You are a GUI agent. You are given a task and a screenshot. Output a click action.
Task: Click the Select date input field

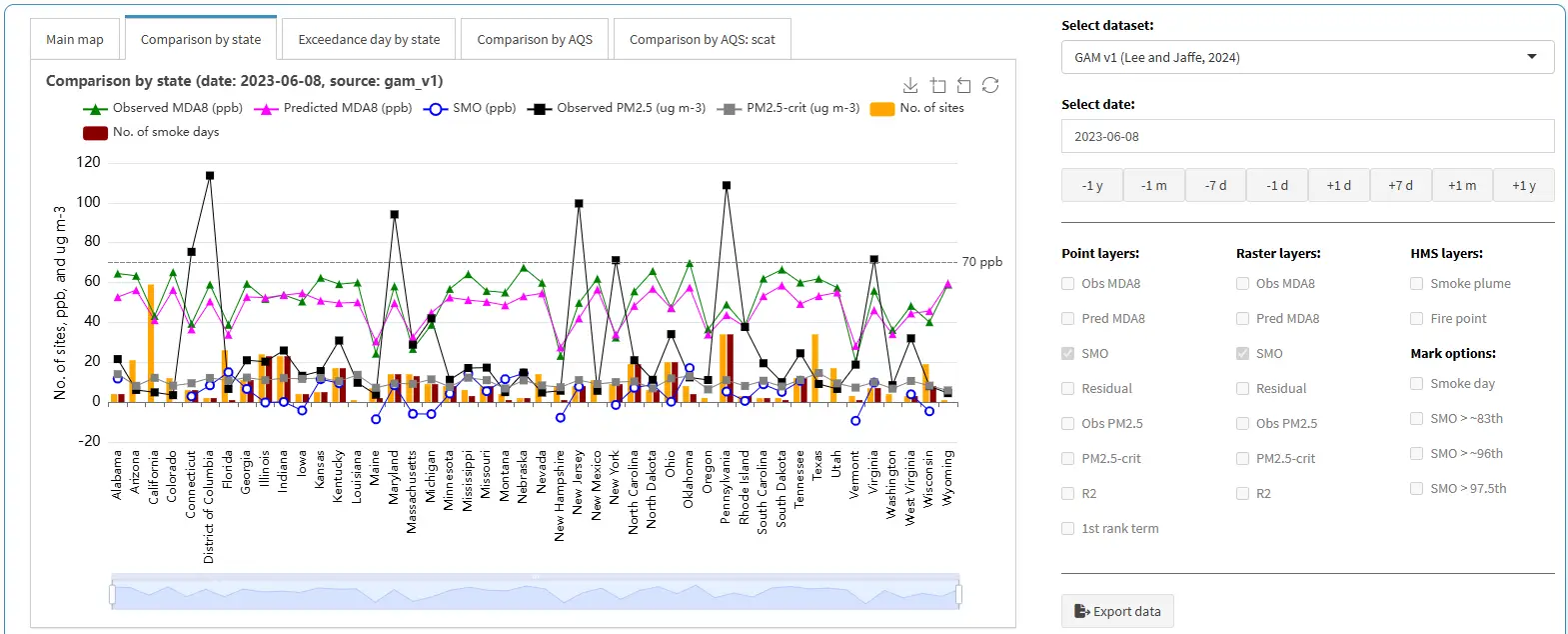1307,137
